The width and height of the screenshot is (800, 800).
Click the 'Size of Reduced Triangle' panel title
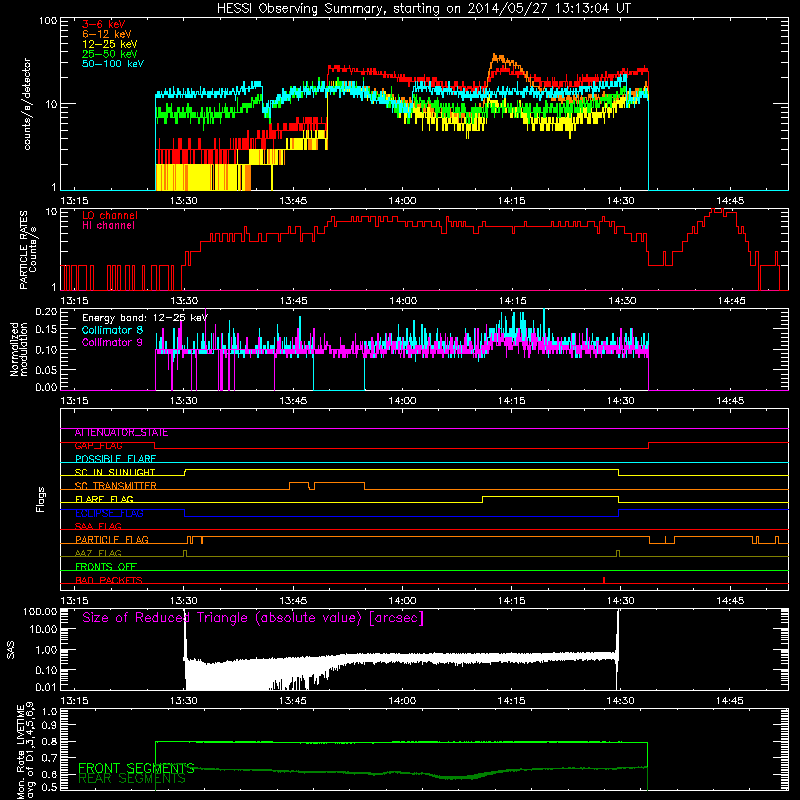(253, 618)
